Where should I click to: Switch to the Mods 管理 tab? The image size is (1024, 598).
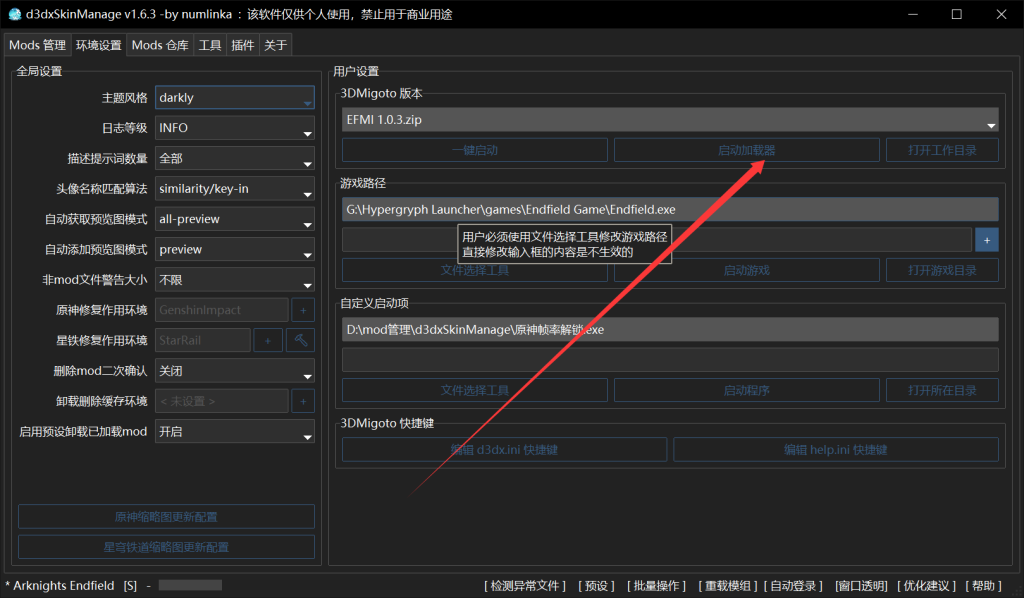click(37, 45)
